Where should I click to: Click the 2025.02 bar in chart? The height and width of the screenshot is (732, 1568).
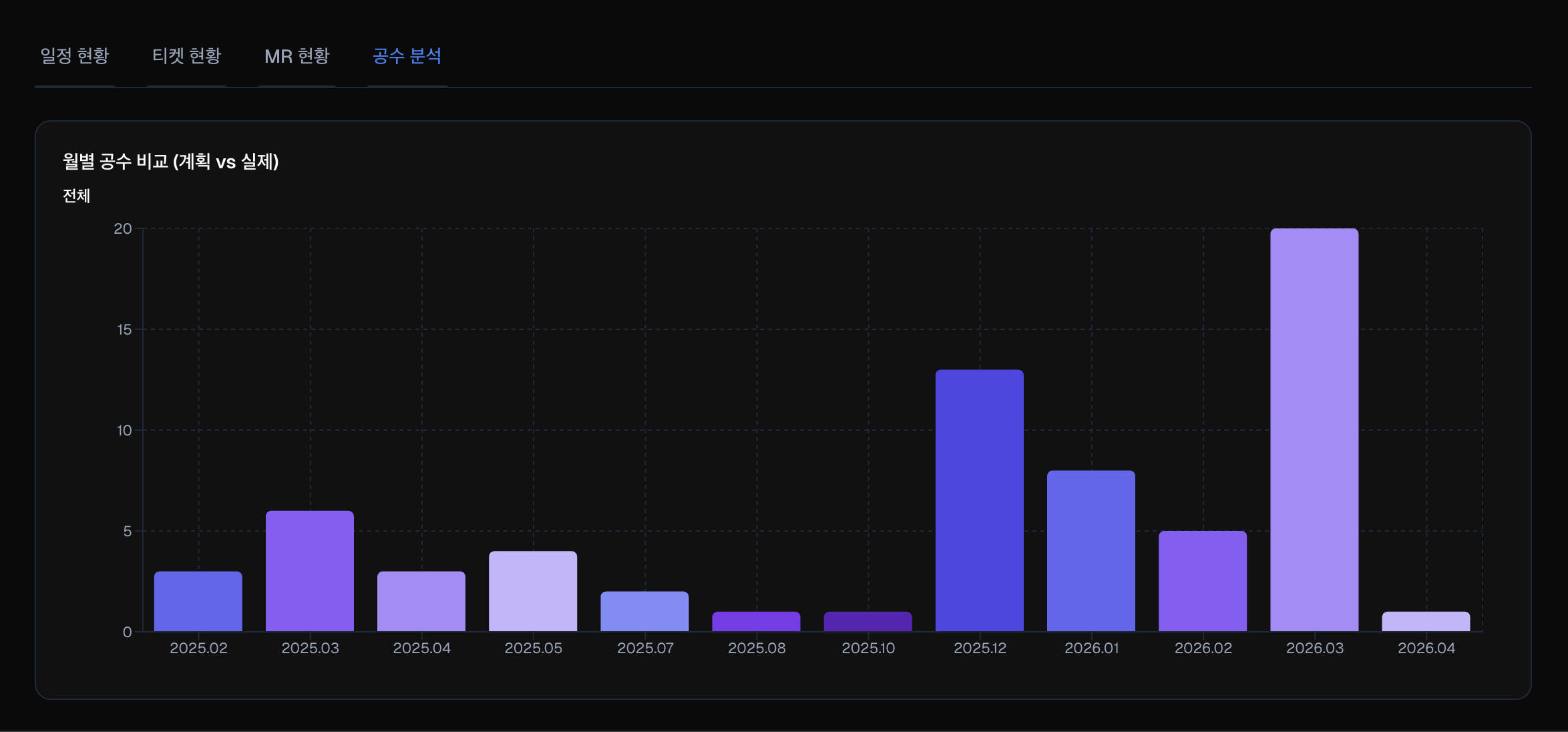click(x=198, y=601)
